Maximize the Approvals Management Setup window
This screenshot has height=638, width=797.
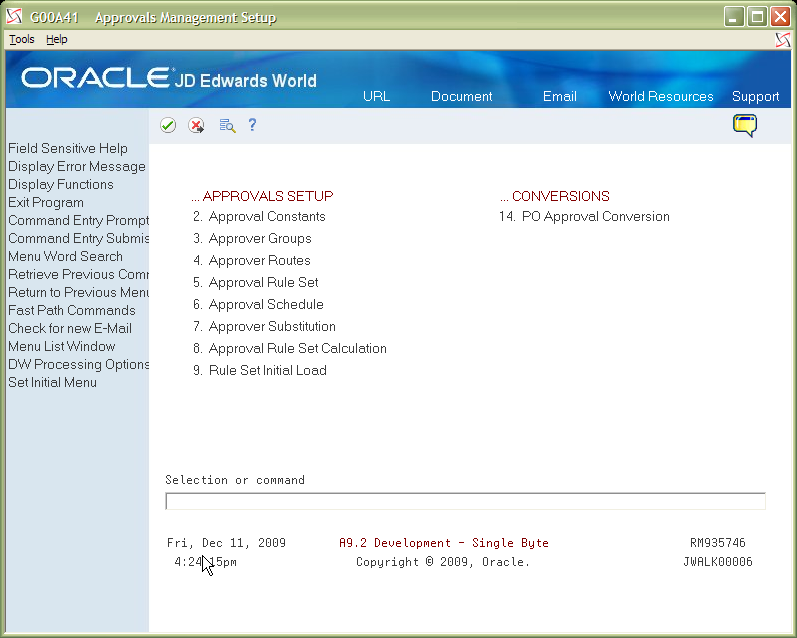(757, 17)
